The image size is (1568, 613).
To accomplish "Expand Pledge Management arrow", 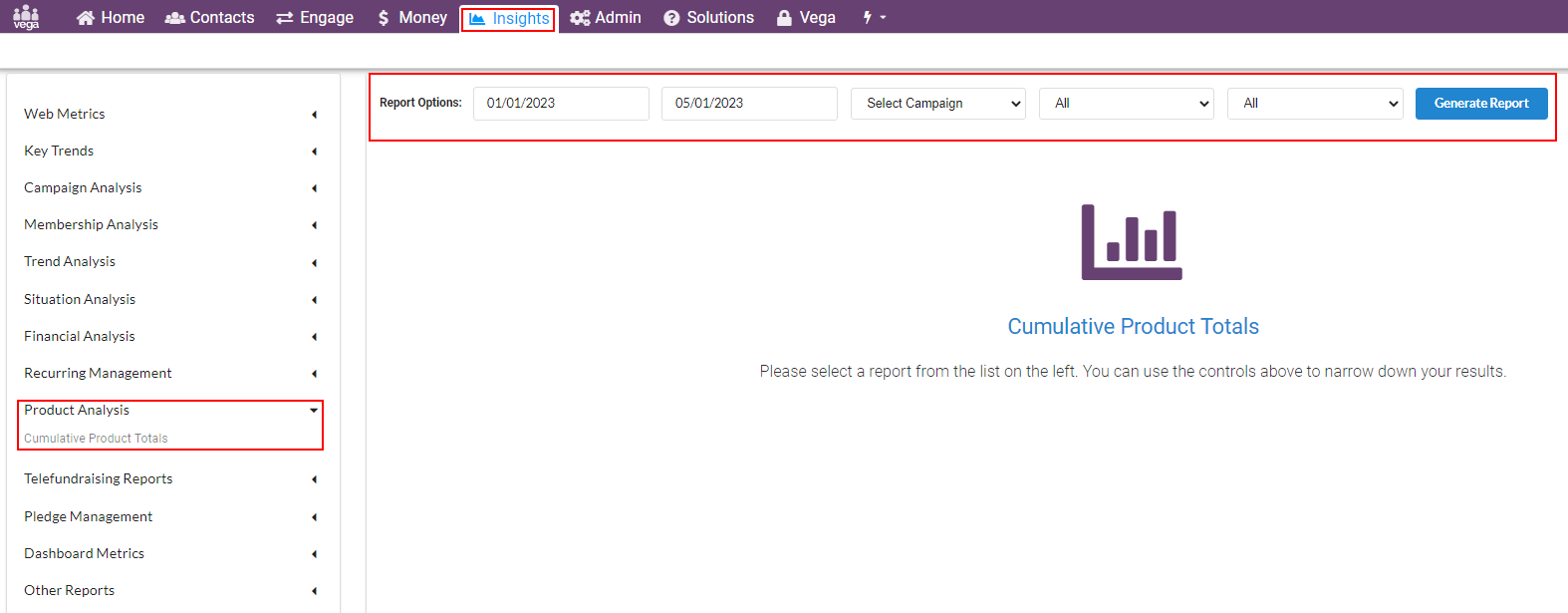I will [314, 517].
